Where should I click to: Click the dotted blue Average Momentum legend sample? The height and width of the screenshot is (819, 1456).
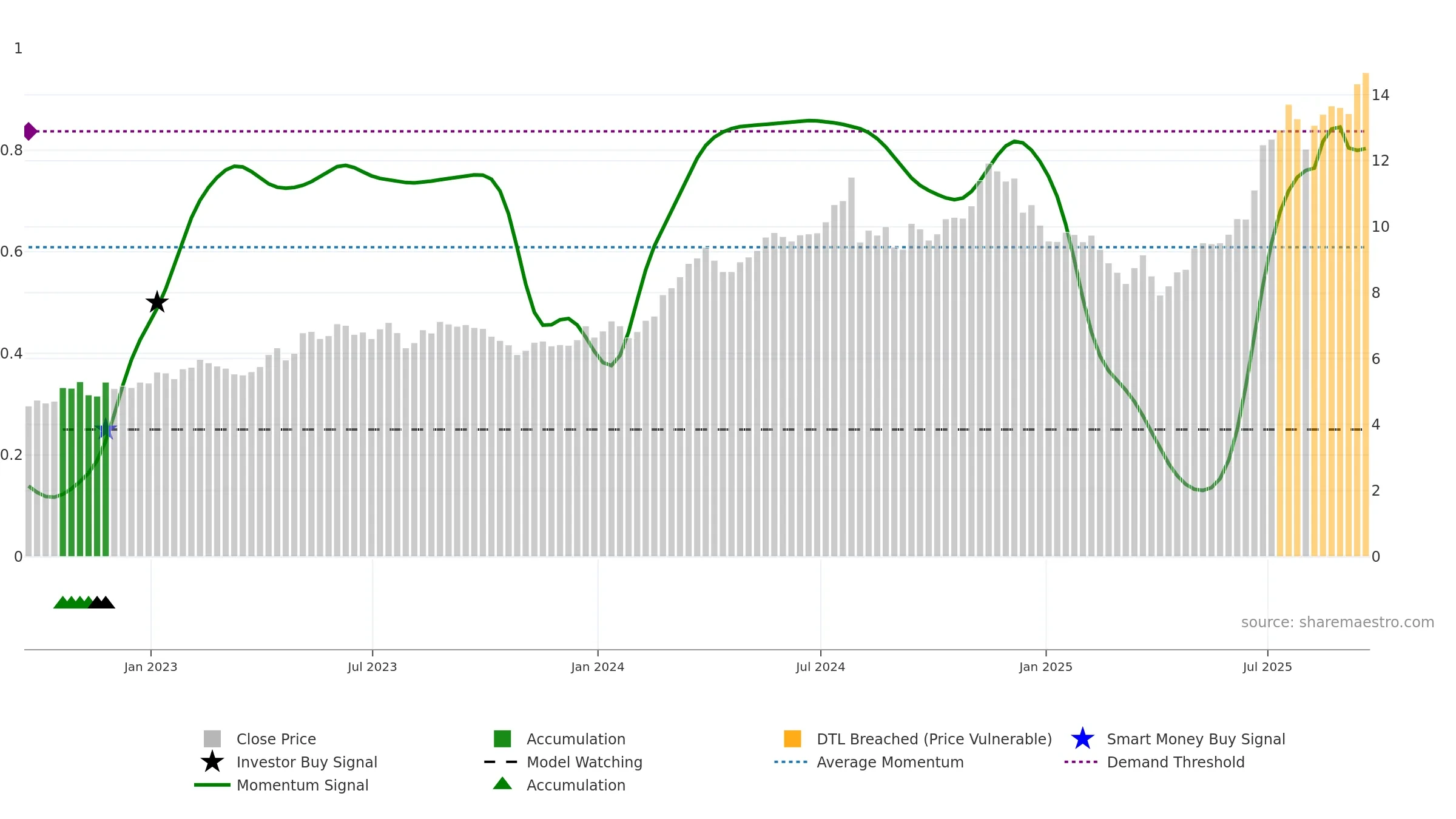click(791, 762)
